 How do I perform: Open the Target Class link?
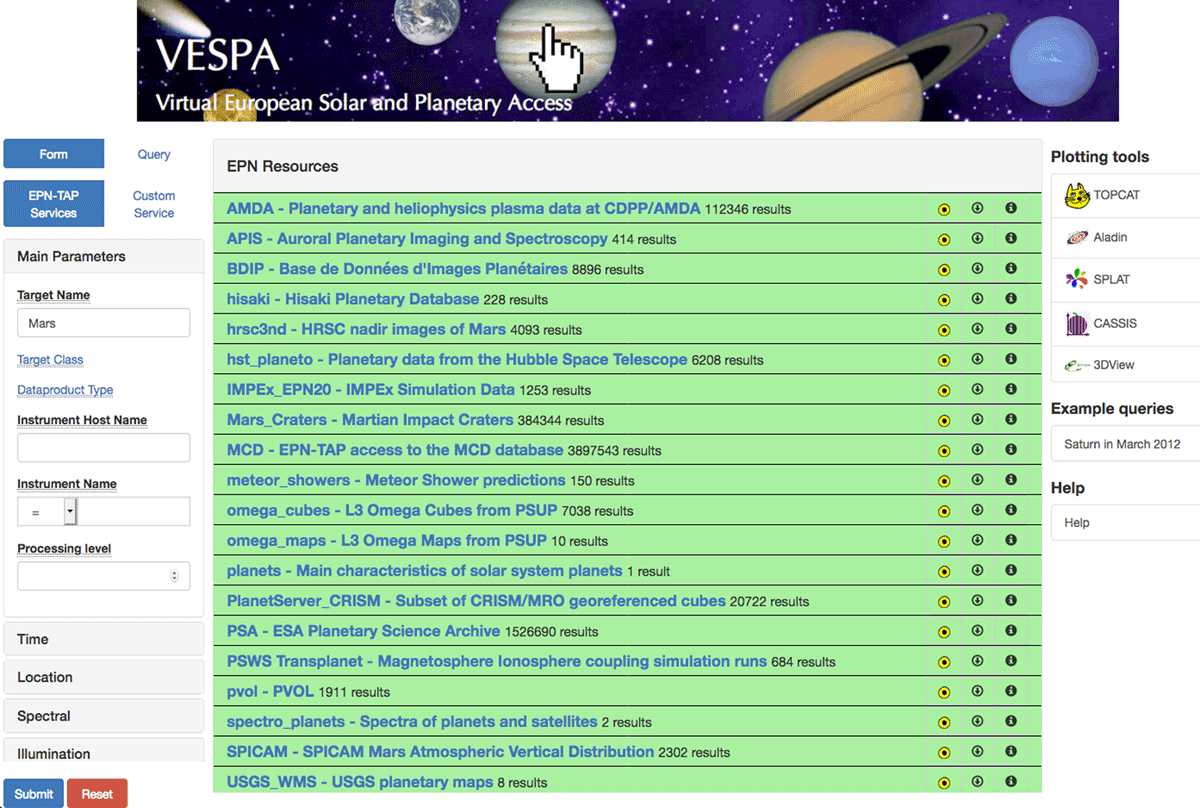click(50, 360)
